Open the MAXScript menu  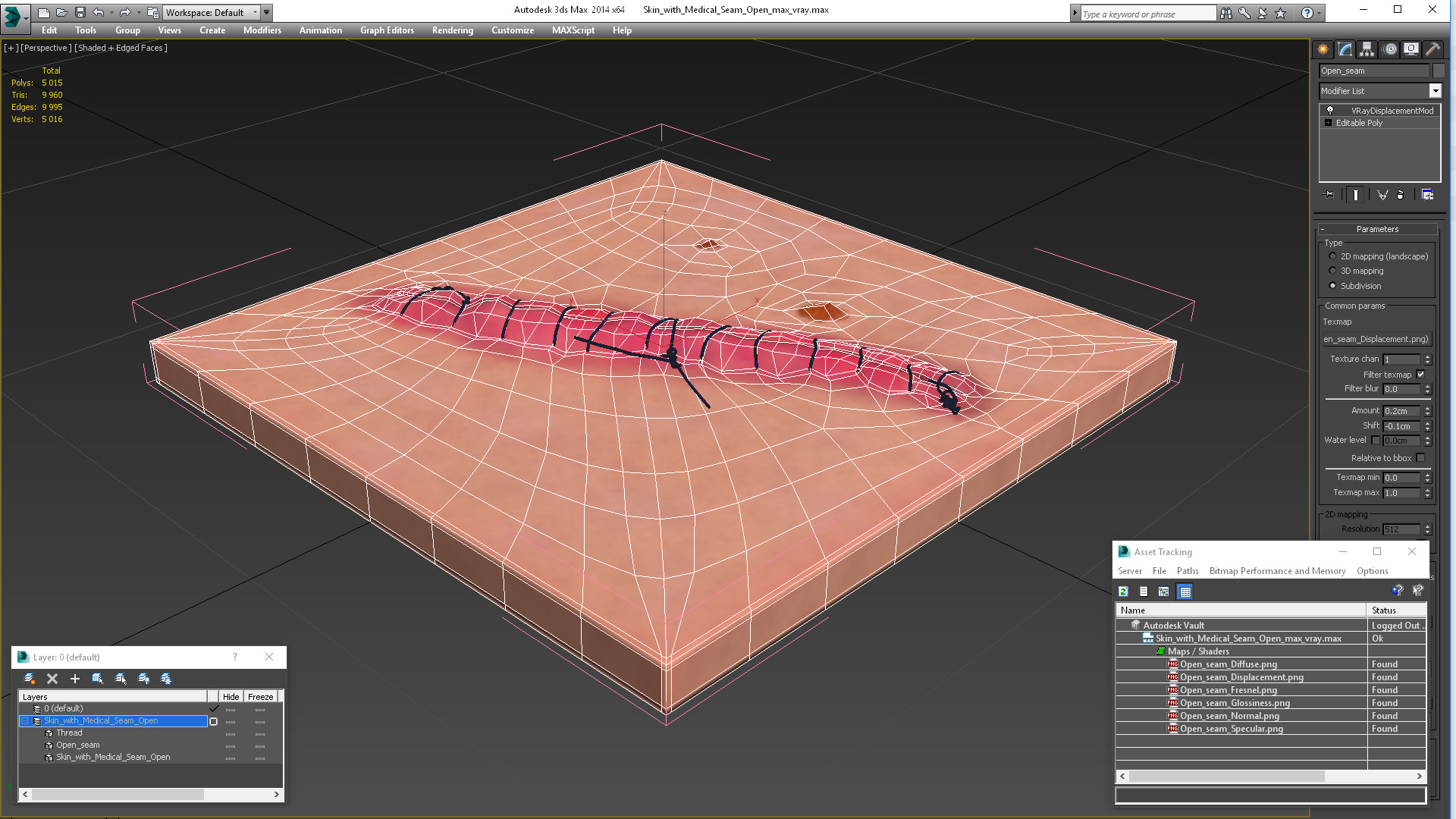[x=573, y=30]
